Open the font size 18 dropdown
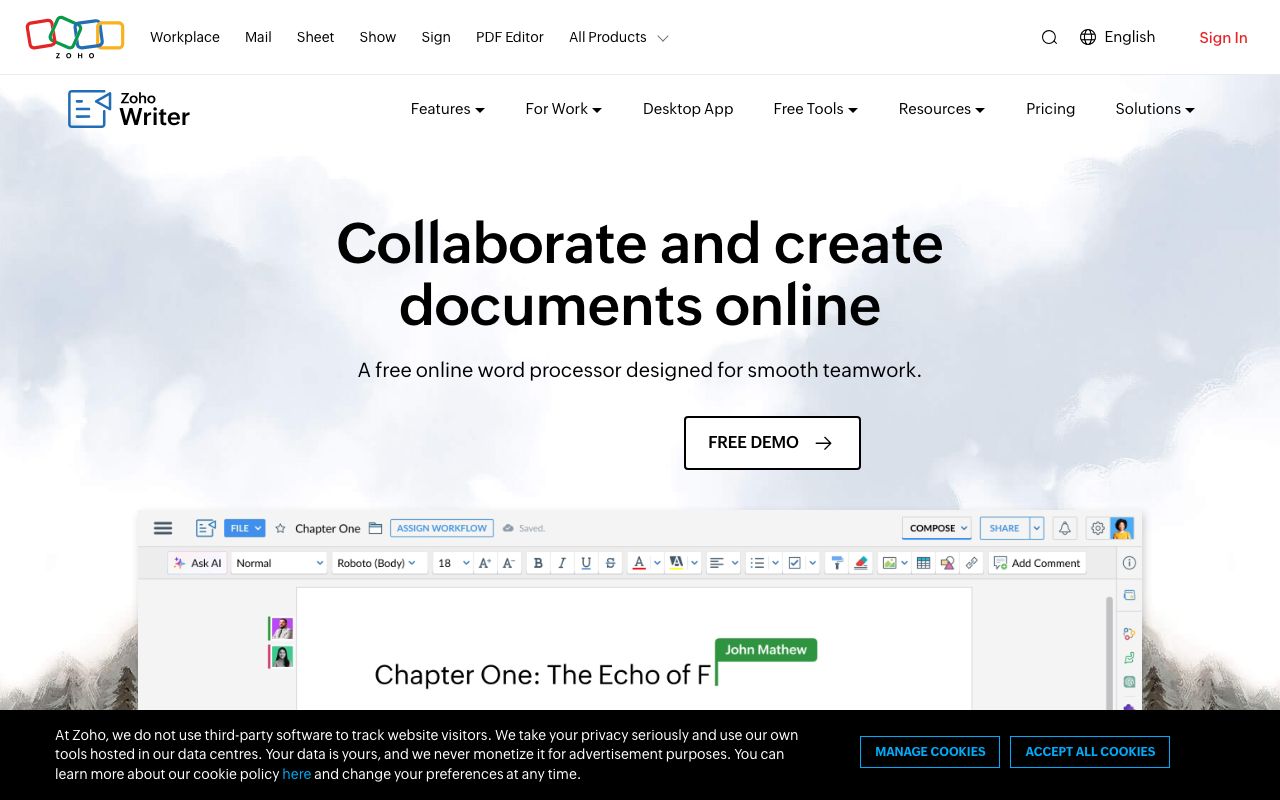1280x800 pixels. (453, 563)
